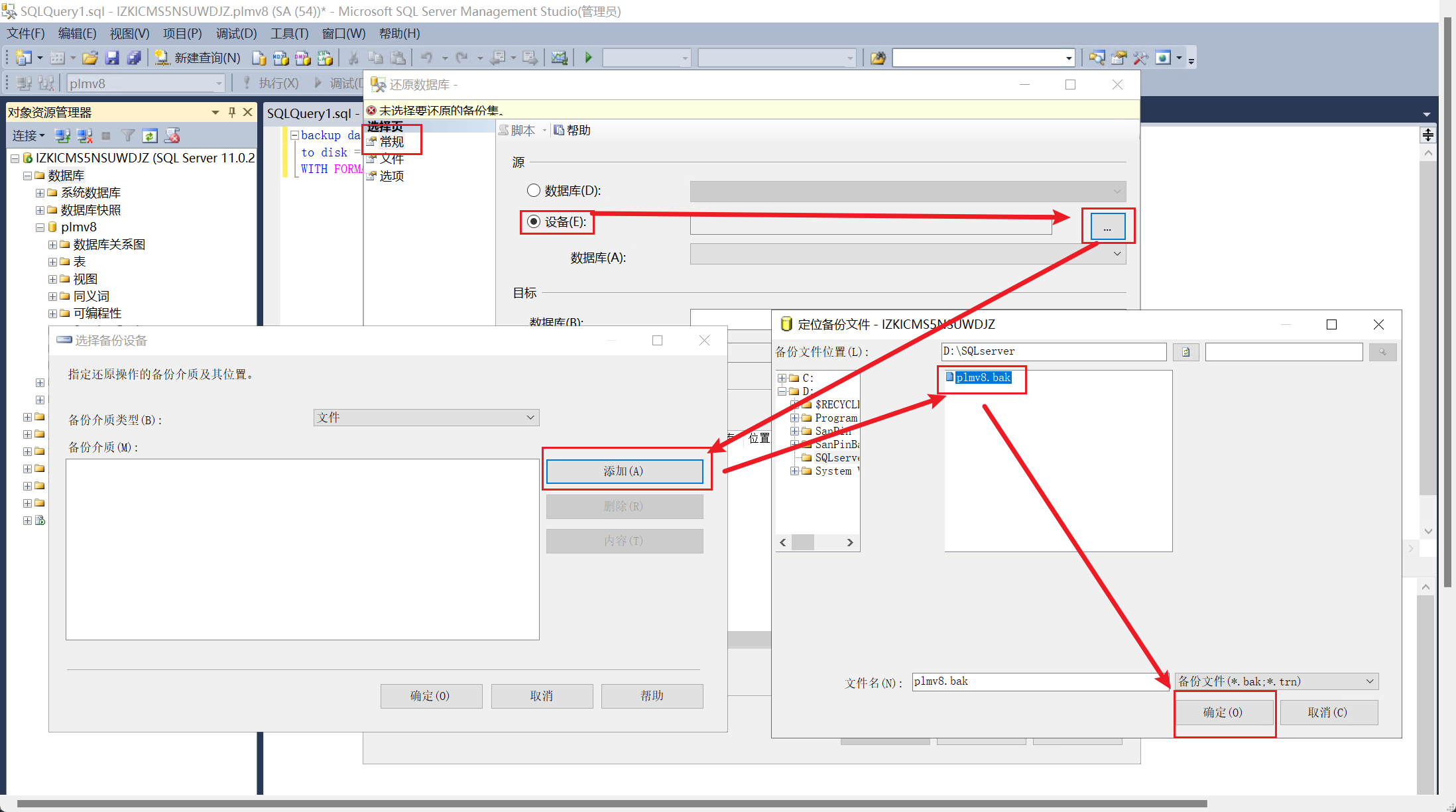
Task: Open the Open File folder icon
Action: point(90,58)
